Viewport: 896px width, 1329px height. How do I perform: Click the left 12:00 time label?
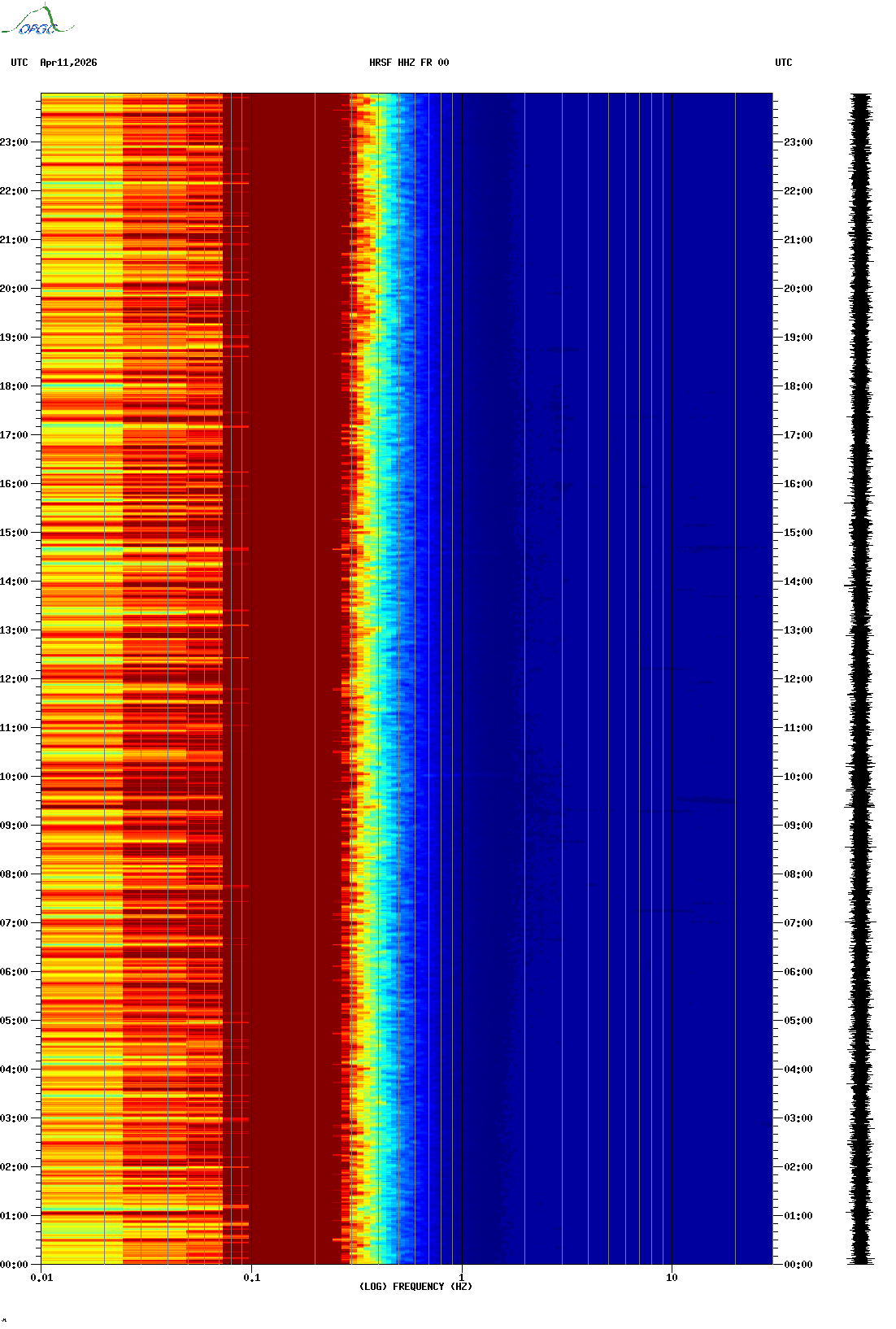tap(14, 679)
